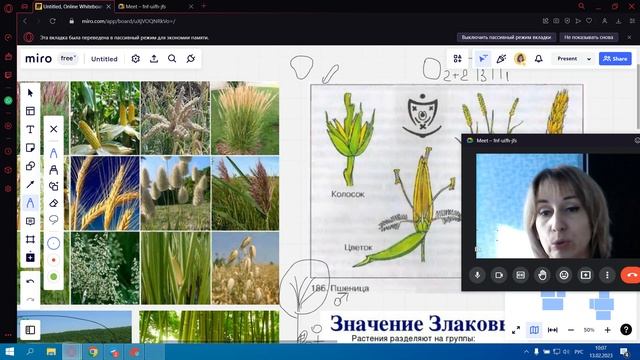Pick the small red pen color
Screen dimensions: 640x360
[x=53, y=260]
